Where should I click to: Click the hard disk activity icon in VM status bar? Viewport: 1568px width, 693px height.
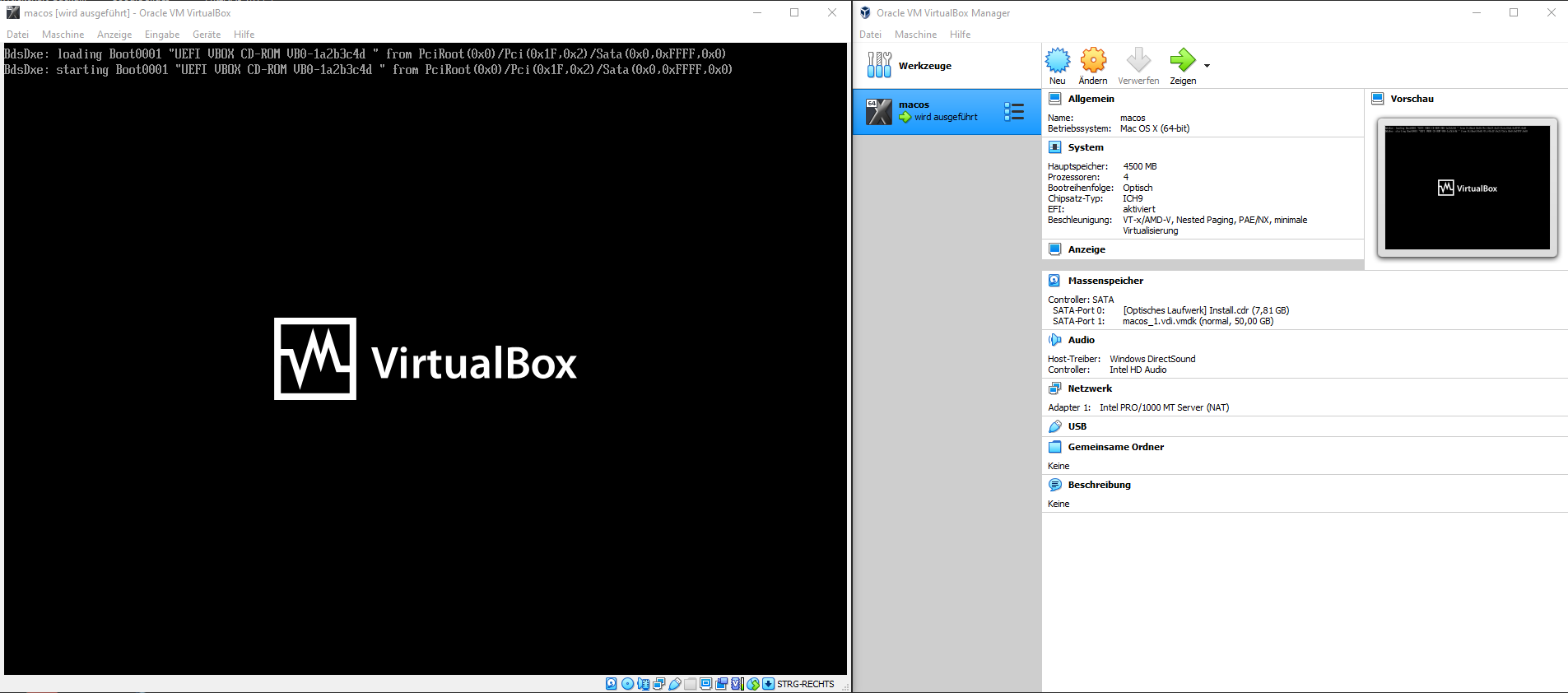[x=611, y=684]
